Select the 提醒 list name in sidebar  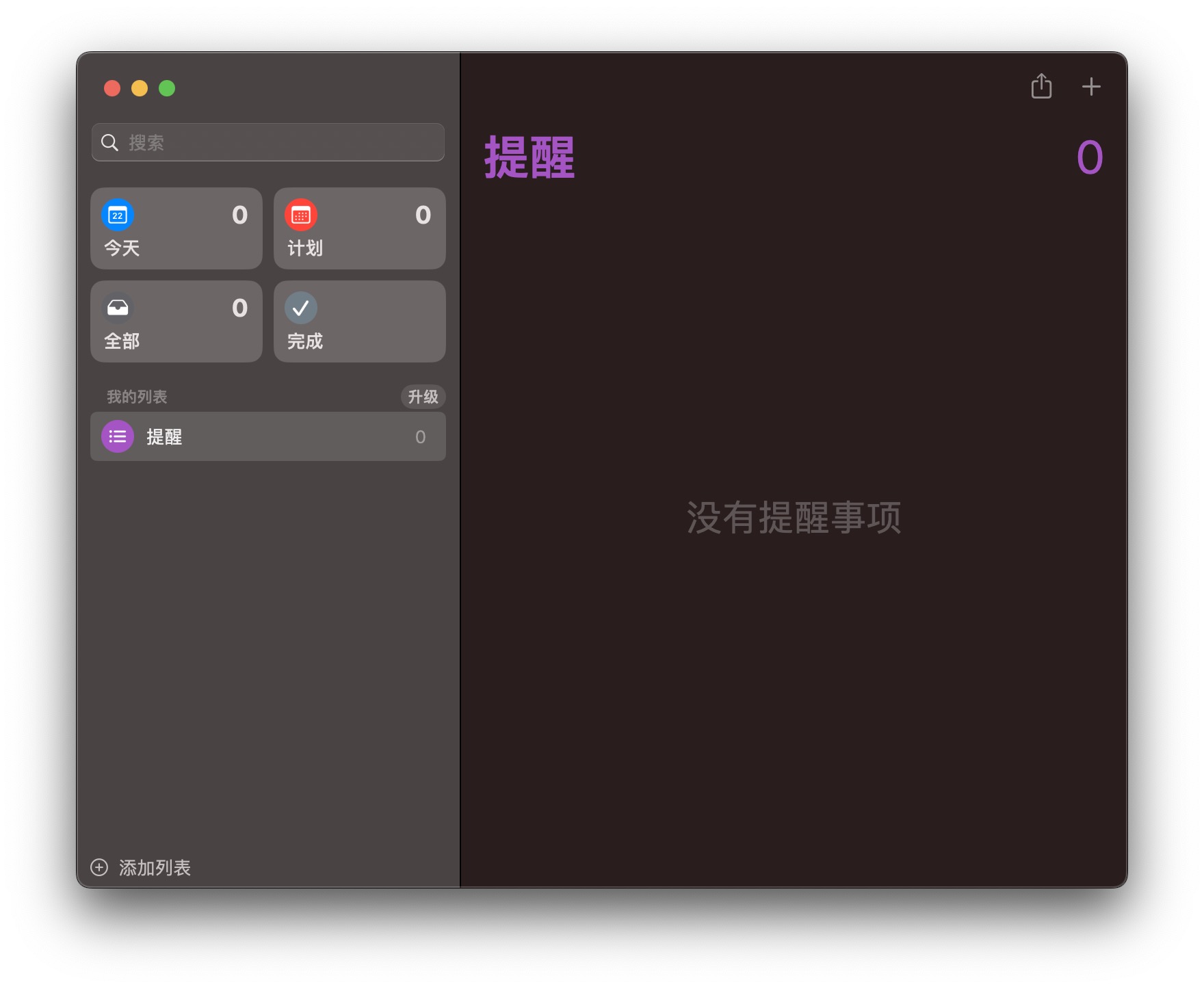tap(164, 437)
